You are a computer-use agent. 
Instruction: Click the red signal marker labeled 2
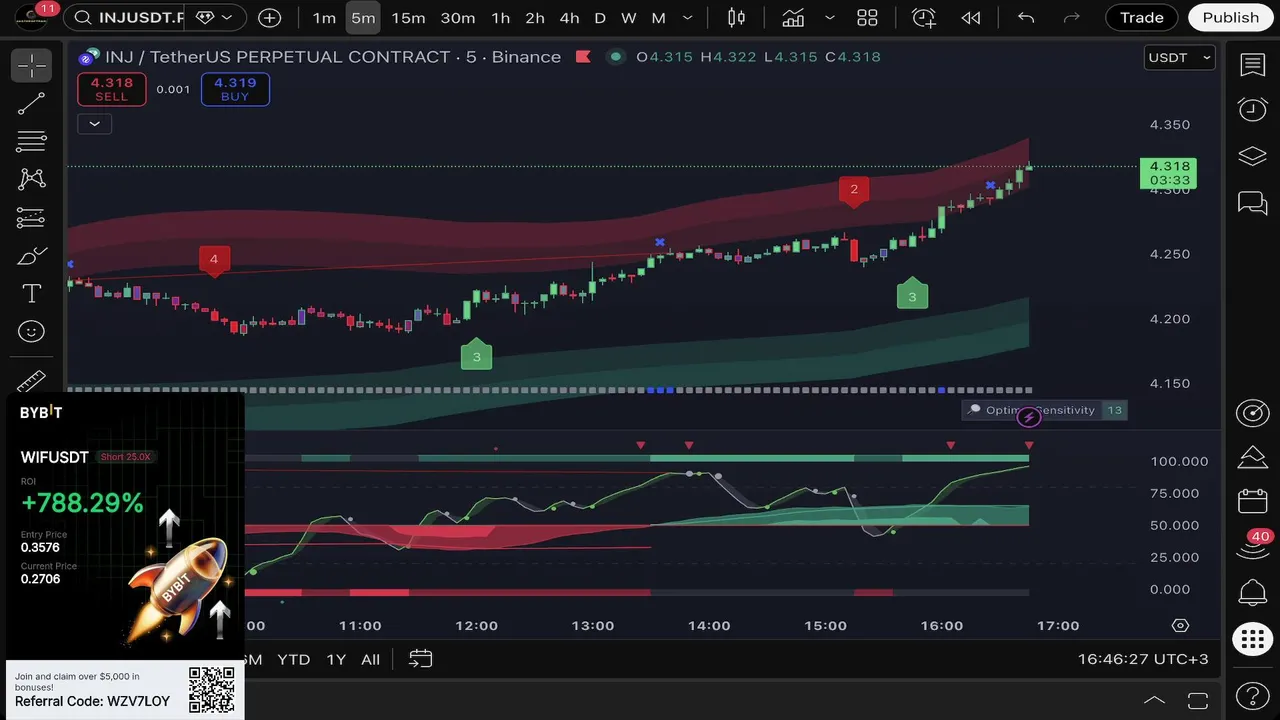[x=854, y=191]
